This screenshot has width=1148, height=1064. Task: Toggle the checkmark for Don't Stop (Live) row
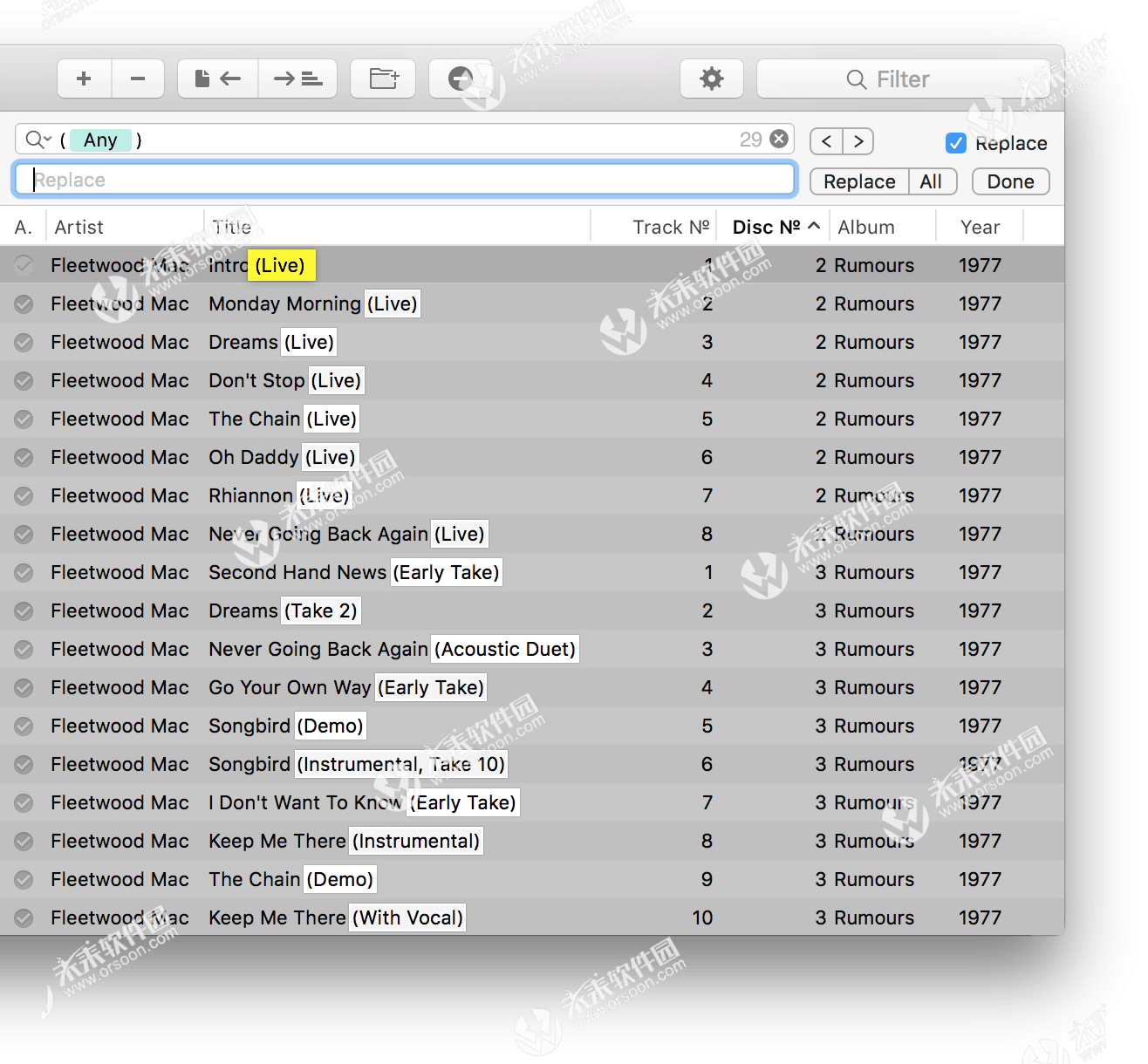pyautogui.click(x=24, y=380)
